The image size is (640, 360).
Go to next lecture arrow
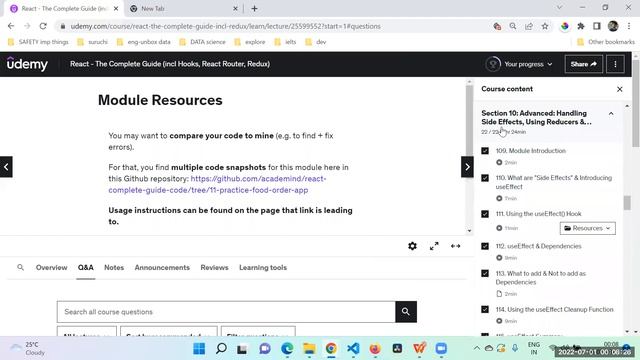click(467, 167)
